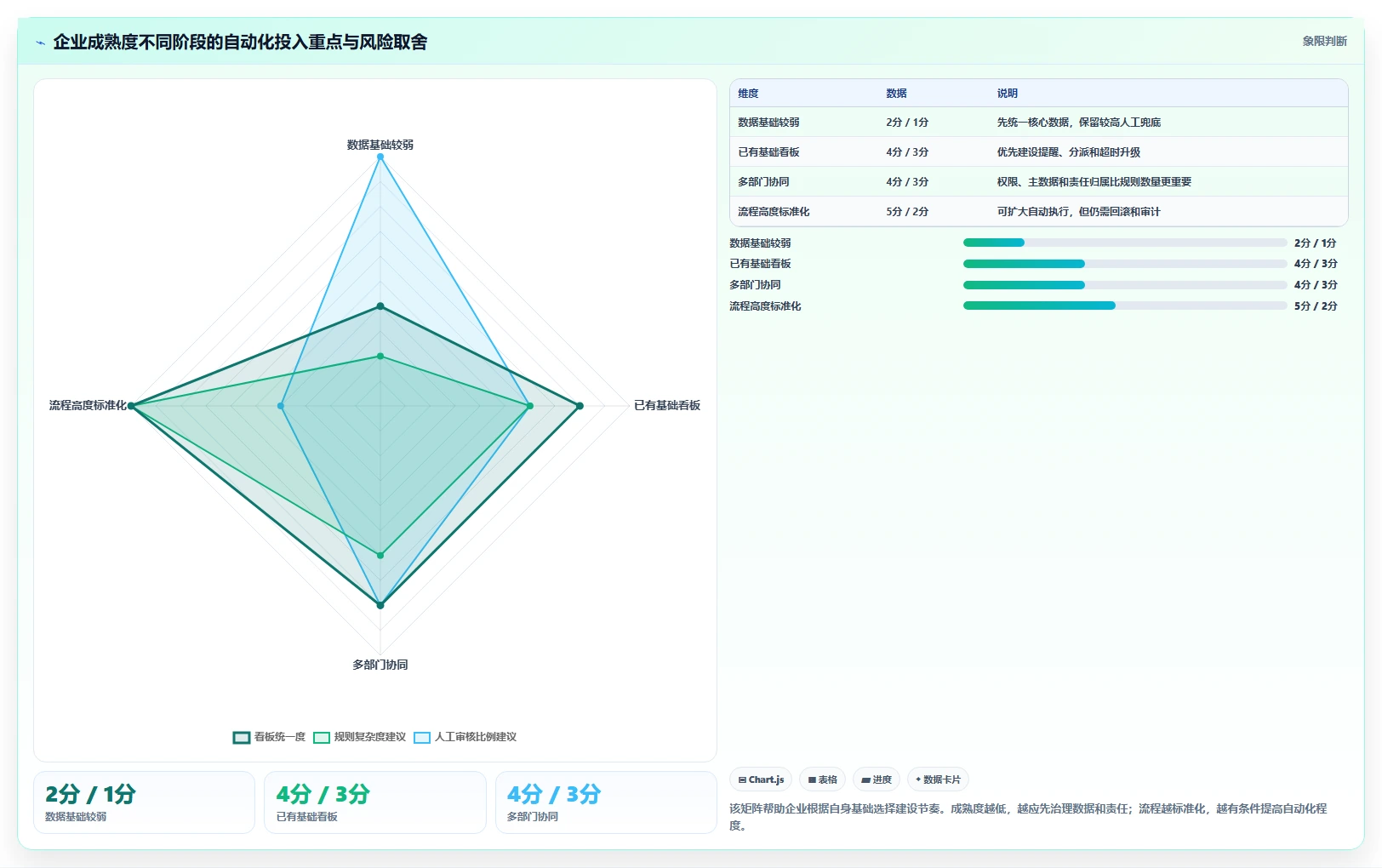The image size is (1382, 868).
Task: Click the 说明 column header
Action: click(1008, 94)
